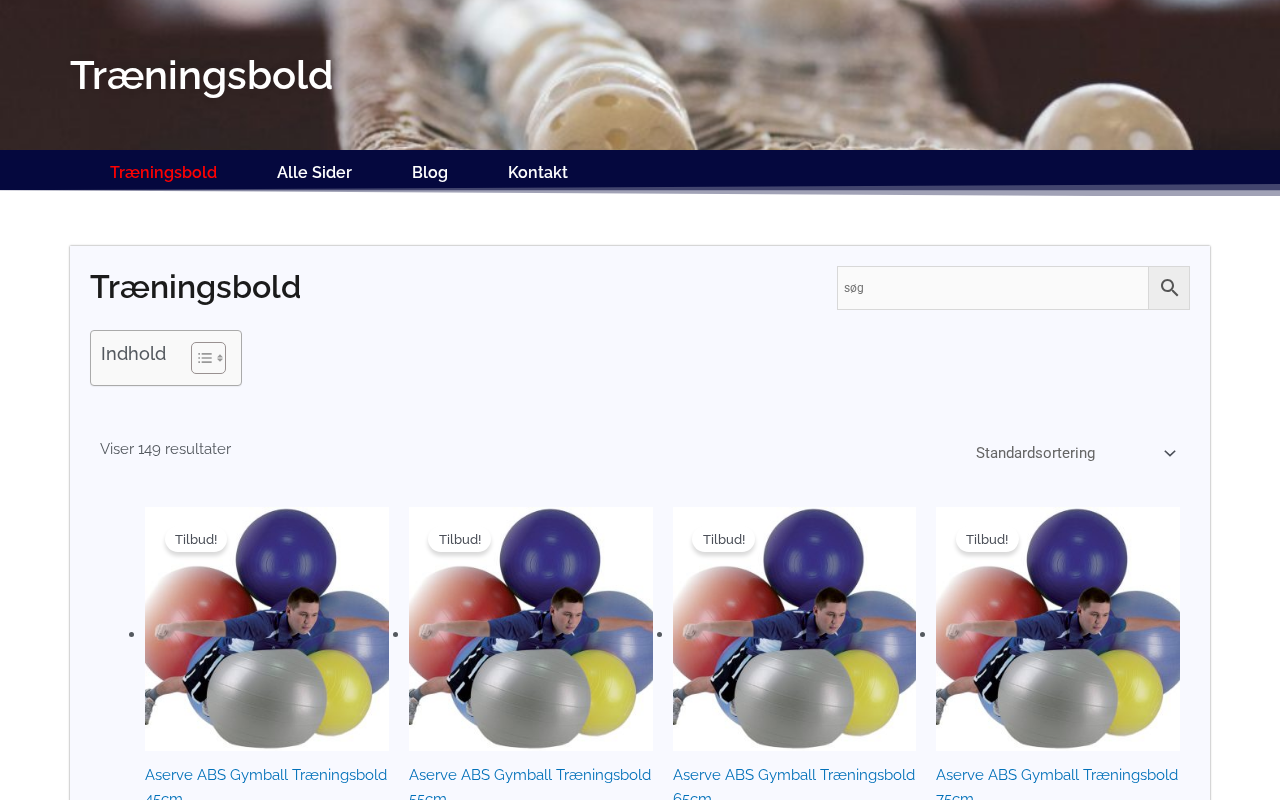Click the Aserve ABS Gymball Træningsbold 55cm link
Image resolution: width=1280 pixels, height=800 pixels.
(530, 783)
